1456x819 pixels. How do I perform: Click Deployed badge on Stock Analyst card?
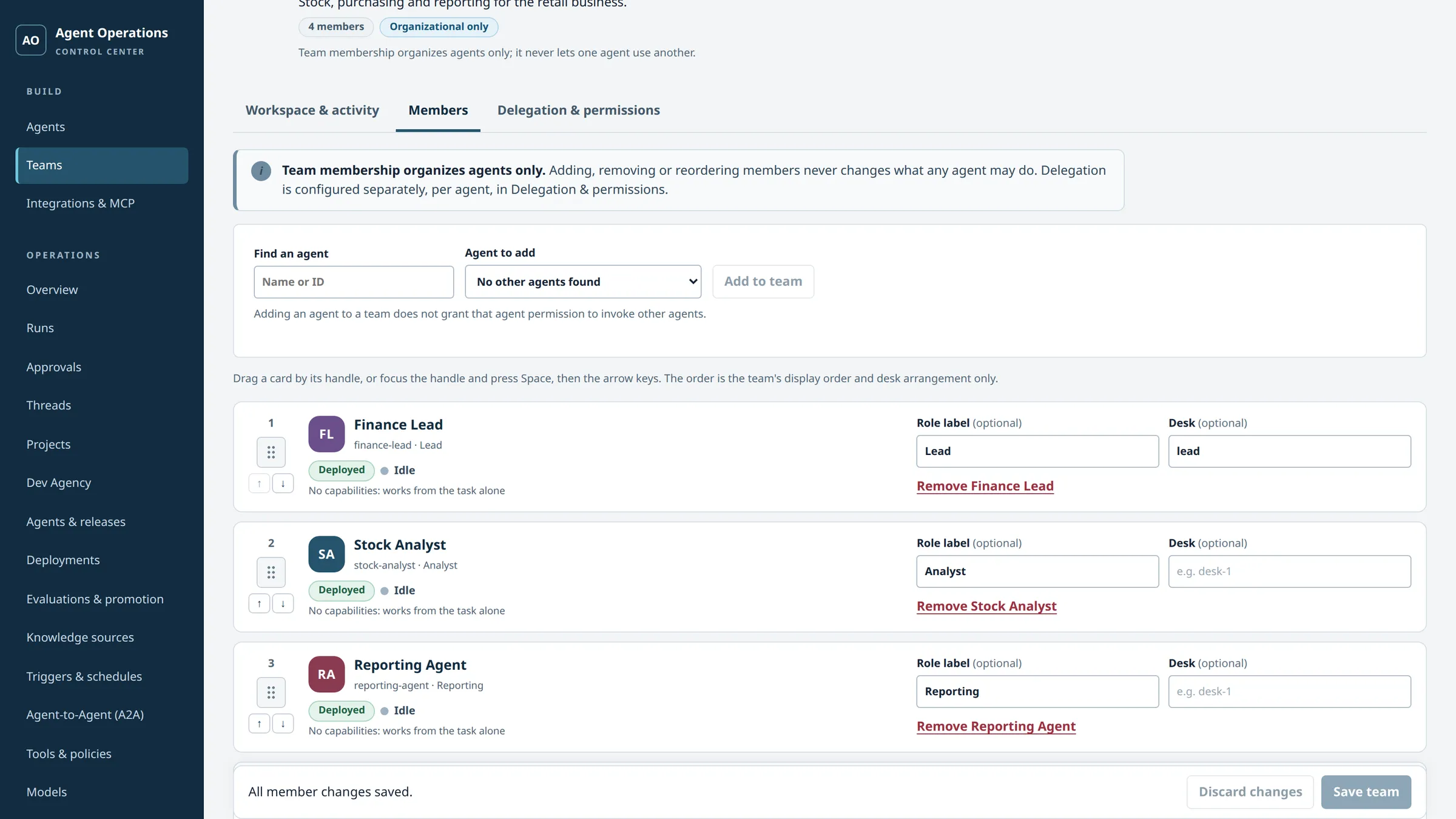342,590
